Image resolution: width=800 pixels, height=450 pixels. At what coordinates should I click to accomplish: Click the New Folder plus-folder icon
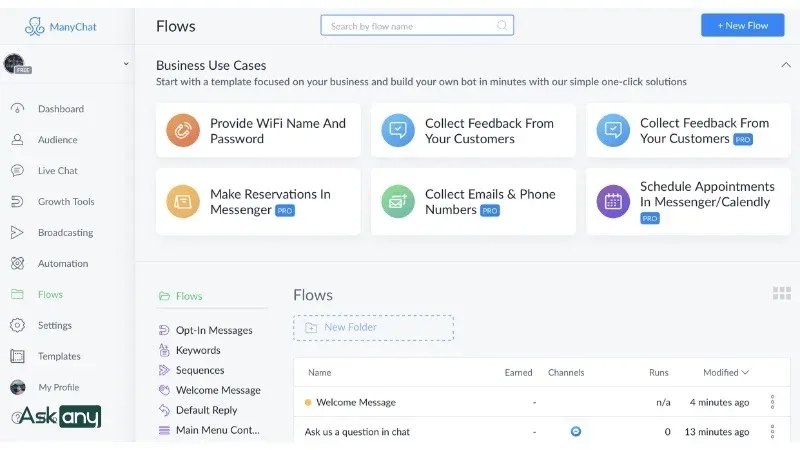311,328
